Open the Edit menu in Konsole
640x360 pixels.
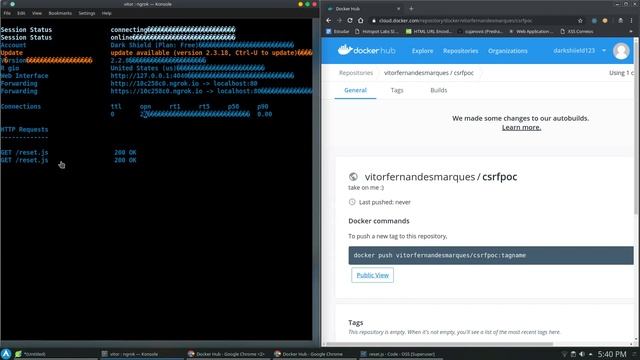(x=21, y=13)
